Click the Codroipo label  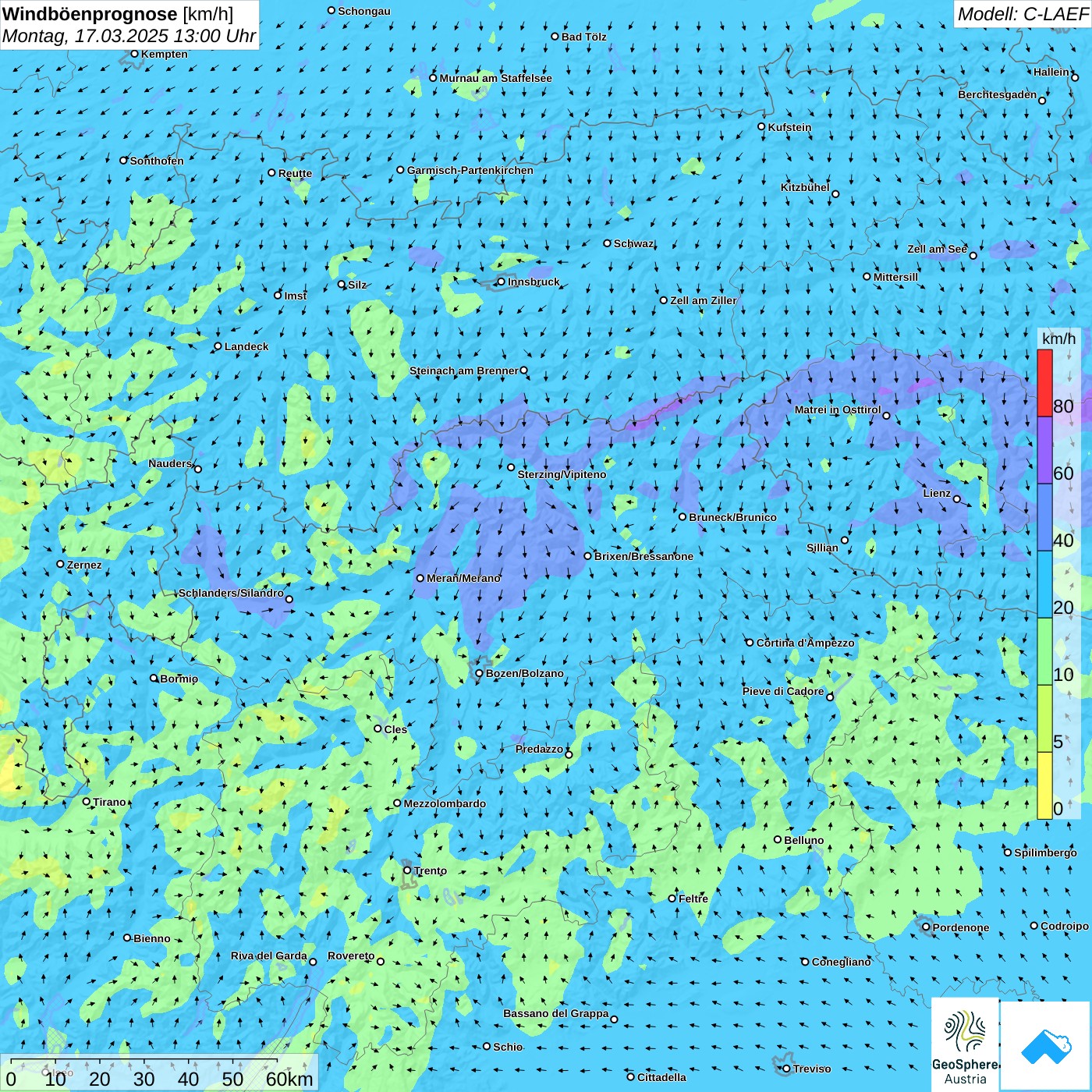coord(1065,926)
